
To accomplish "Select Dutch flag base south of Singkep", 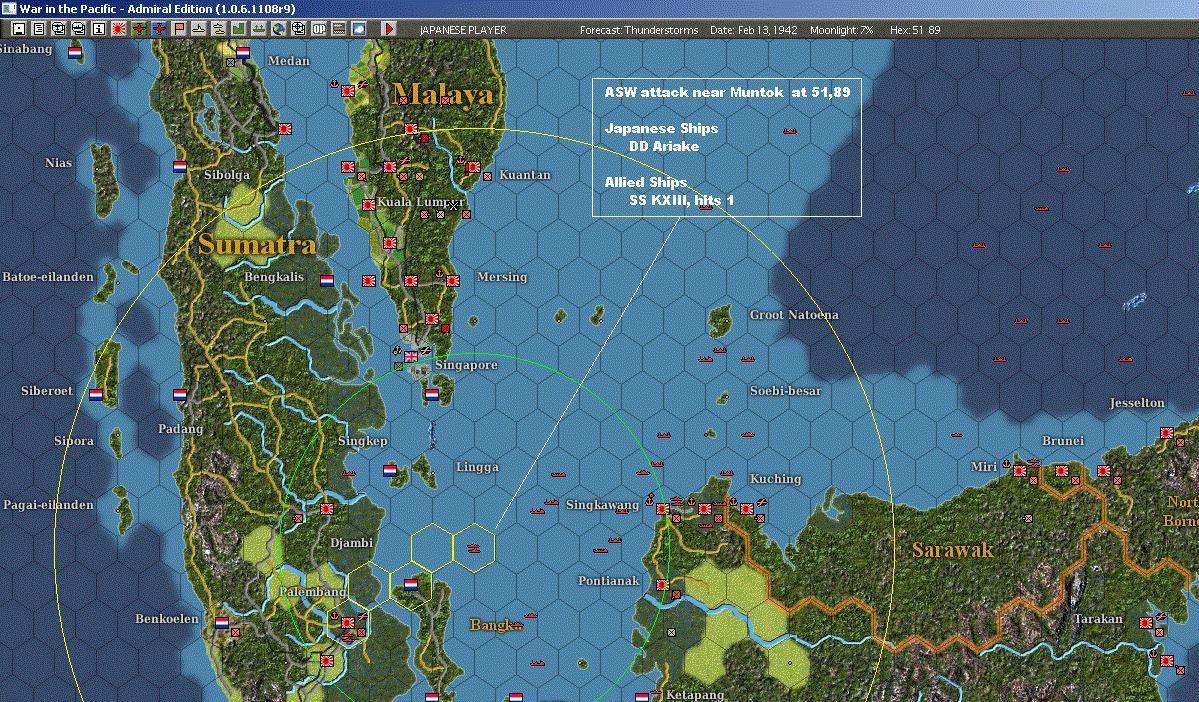I will [390, 470].
